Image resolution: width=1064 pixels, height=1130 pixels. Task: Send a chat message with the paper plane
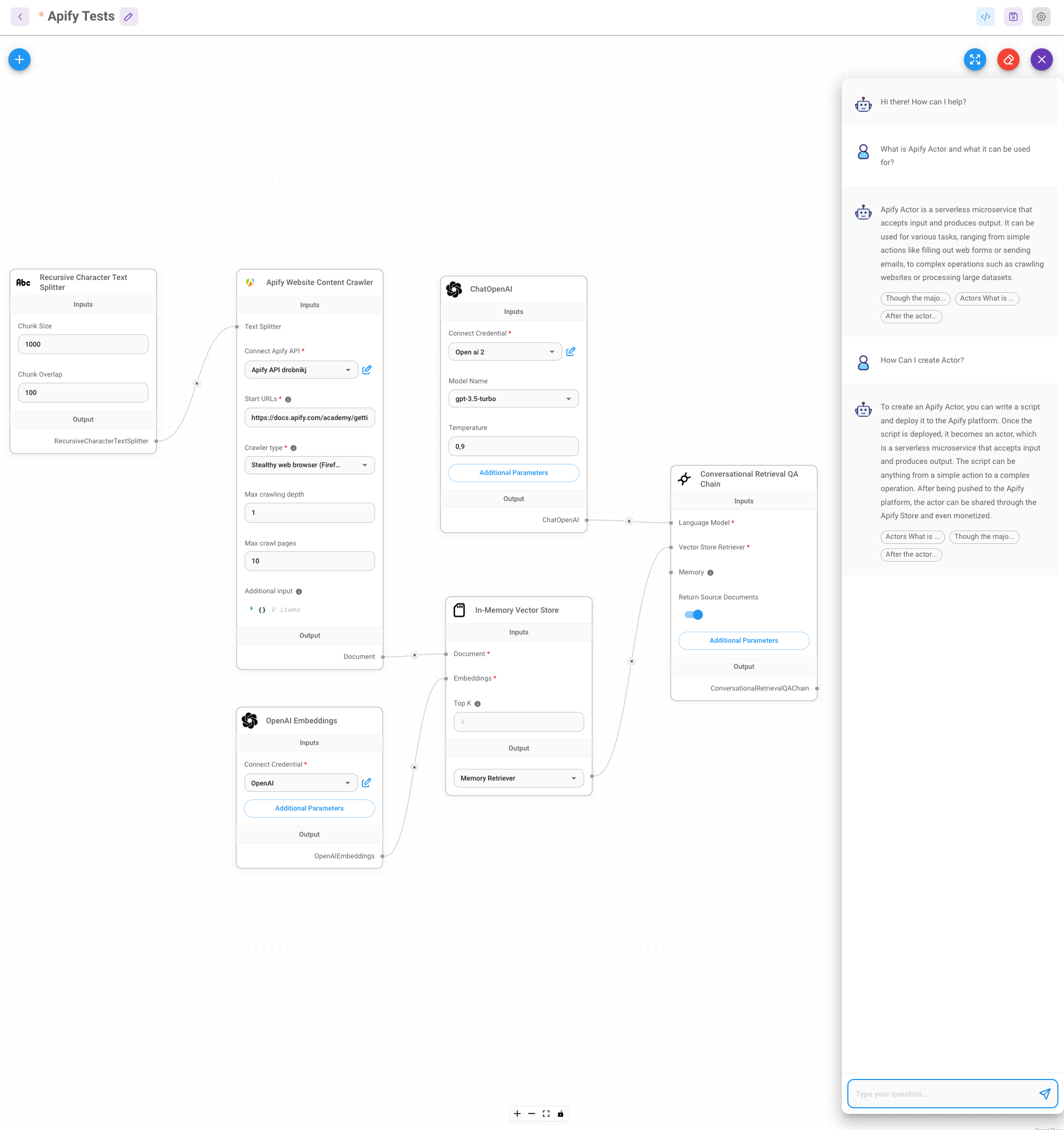coord(1046,1094)
